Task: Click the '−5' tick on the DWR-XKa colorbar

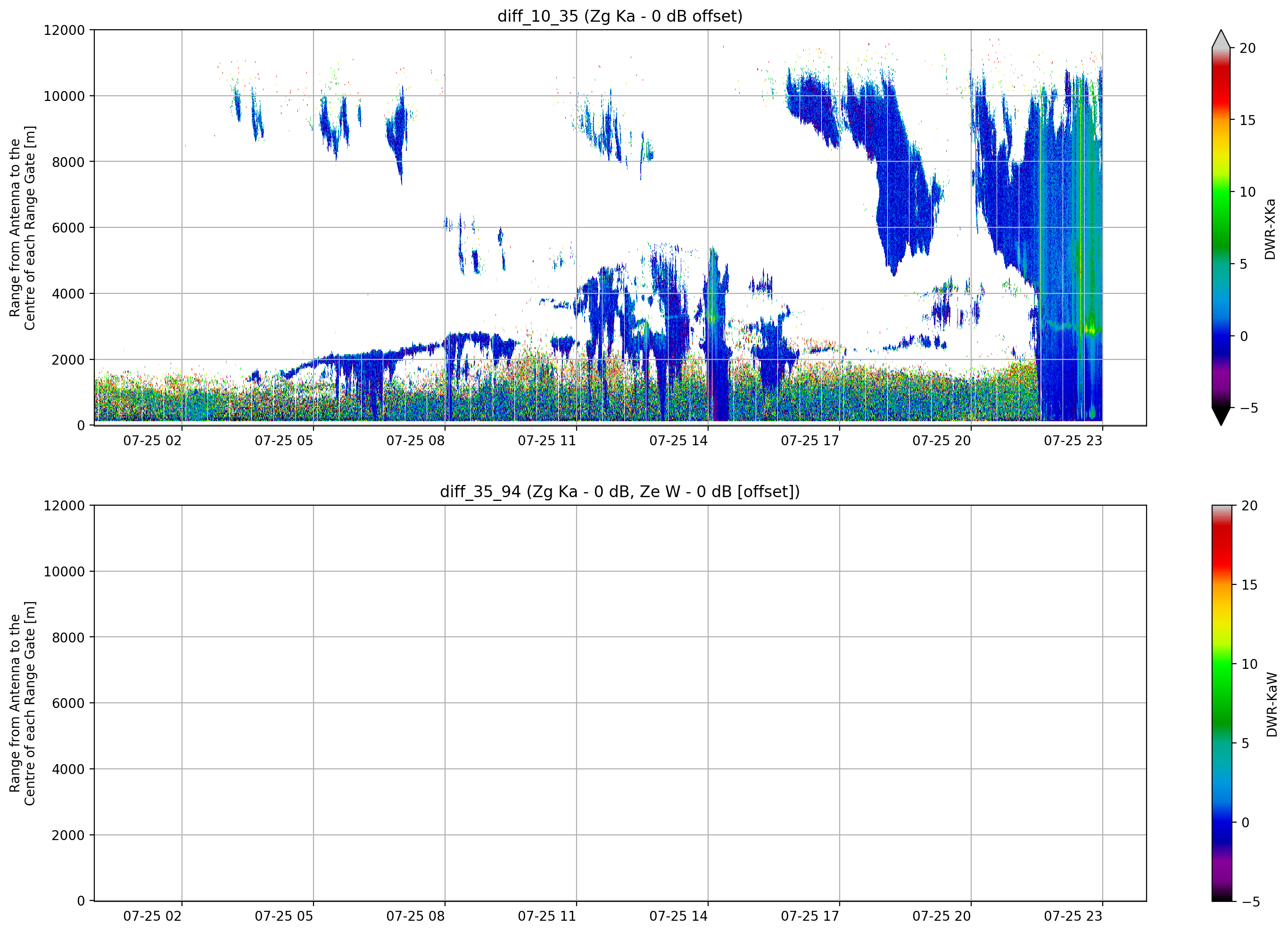Action: pos(1248,408)
